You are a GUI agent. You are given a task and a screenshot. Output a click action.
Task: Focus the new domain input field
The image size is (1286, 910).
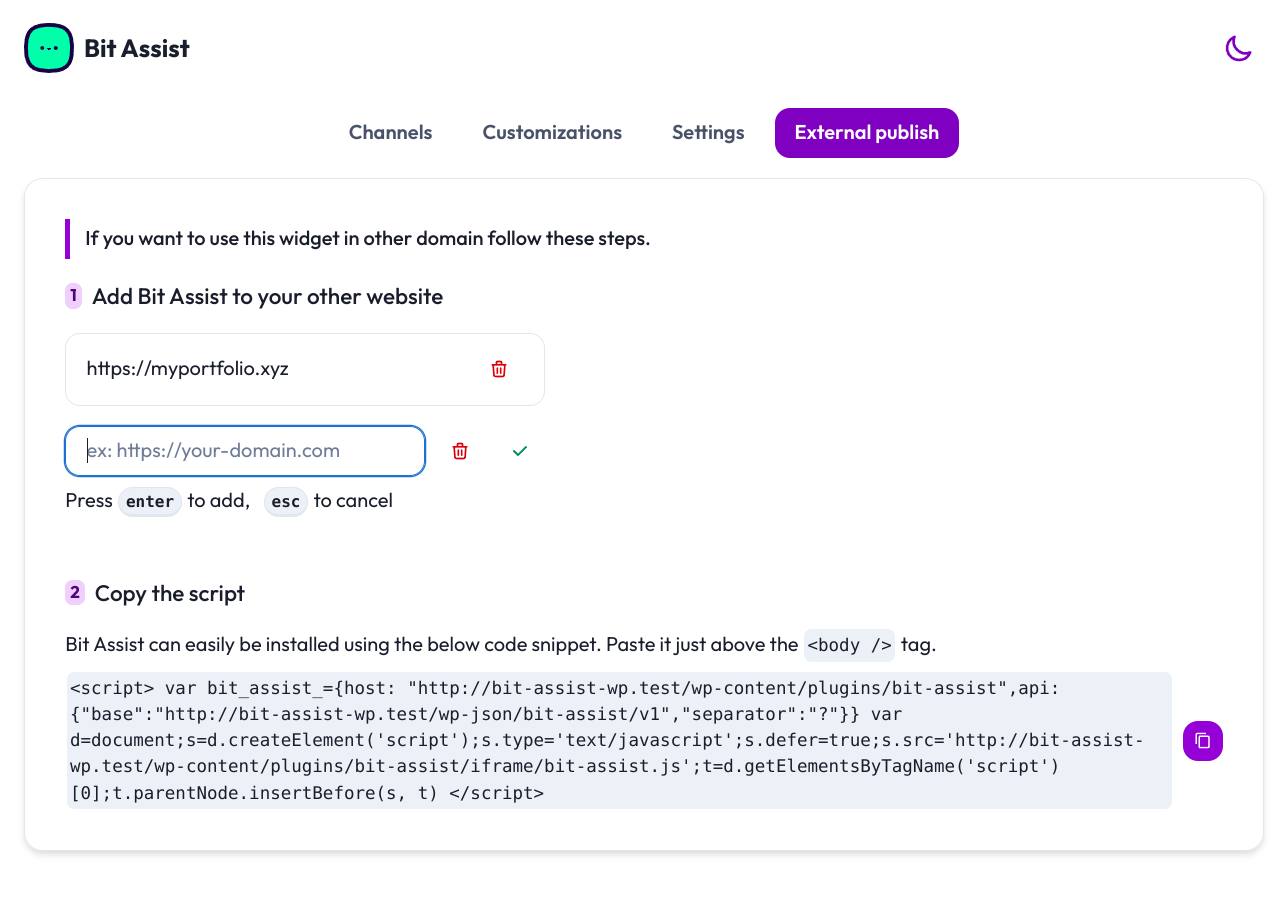tap(245, 451)
